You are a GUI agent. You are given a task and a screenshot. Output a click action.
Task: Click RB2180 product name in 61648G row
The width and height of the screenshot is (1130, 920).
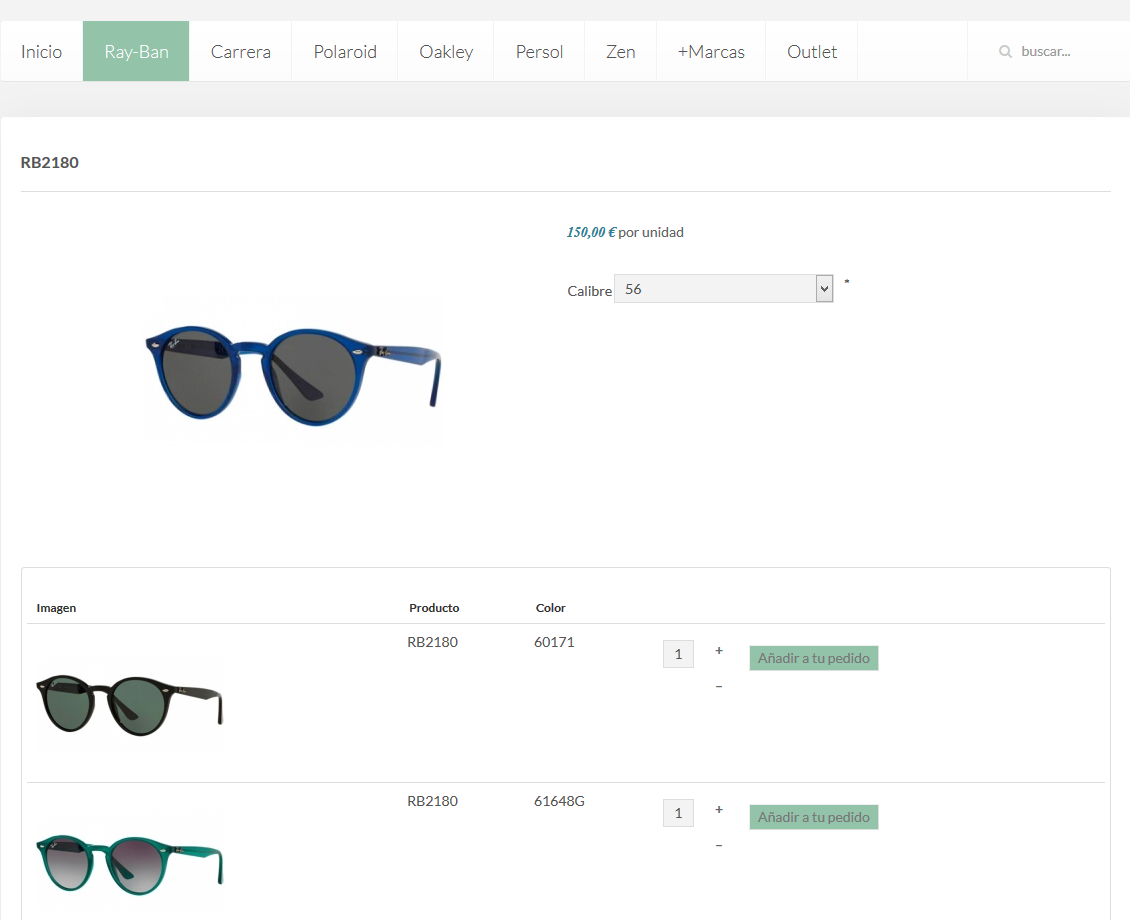pos(432,801)
